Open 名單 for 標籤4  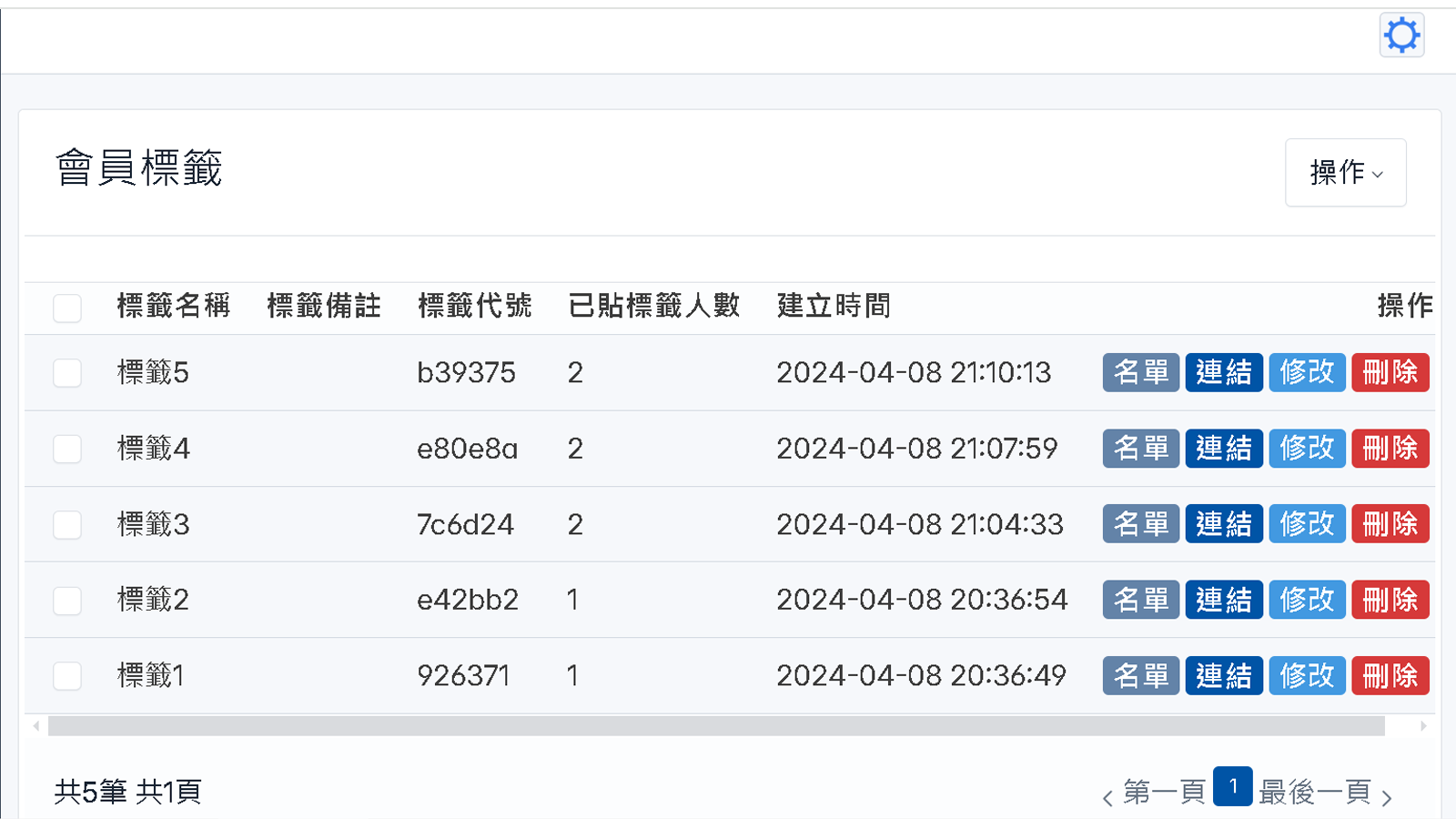coord(1141,448)
